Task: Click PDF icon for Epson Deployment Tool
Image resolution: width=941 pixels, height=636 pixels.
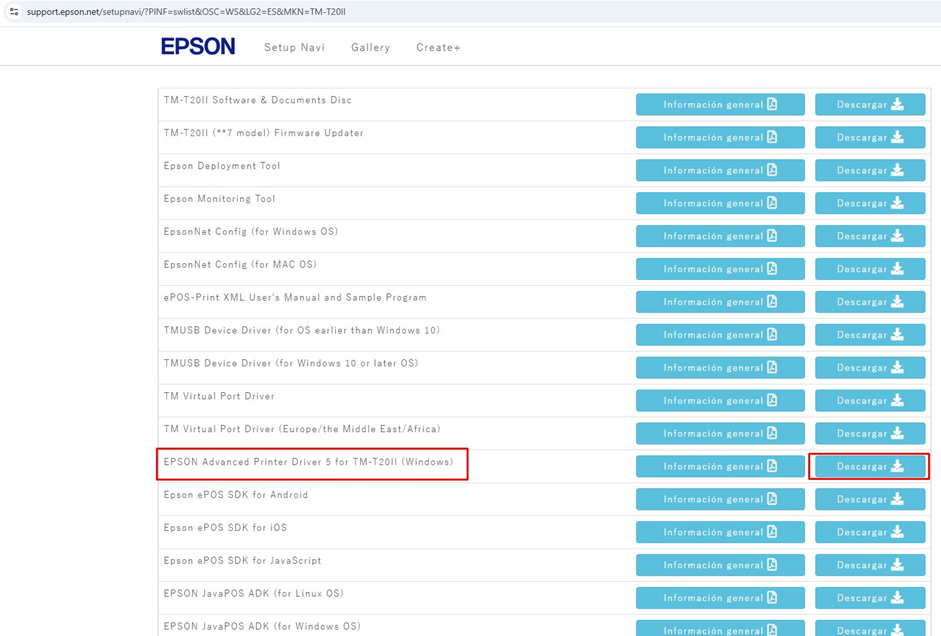Action: tap(772, 170)
